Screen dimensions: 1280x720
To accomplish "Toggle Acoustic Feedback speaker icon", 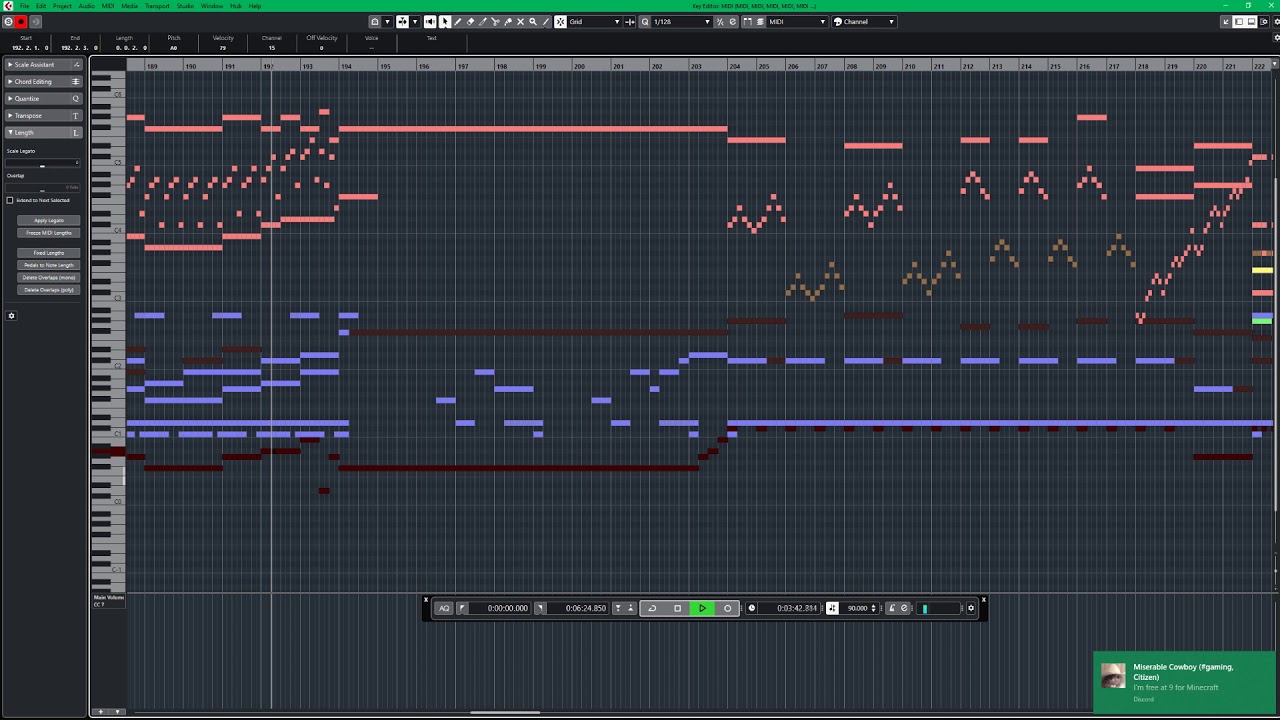I will (430, 21).
